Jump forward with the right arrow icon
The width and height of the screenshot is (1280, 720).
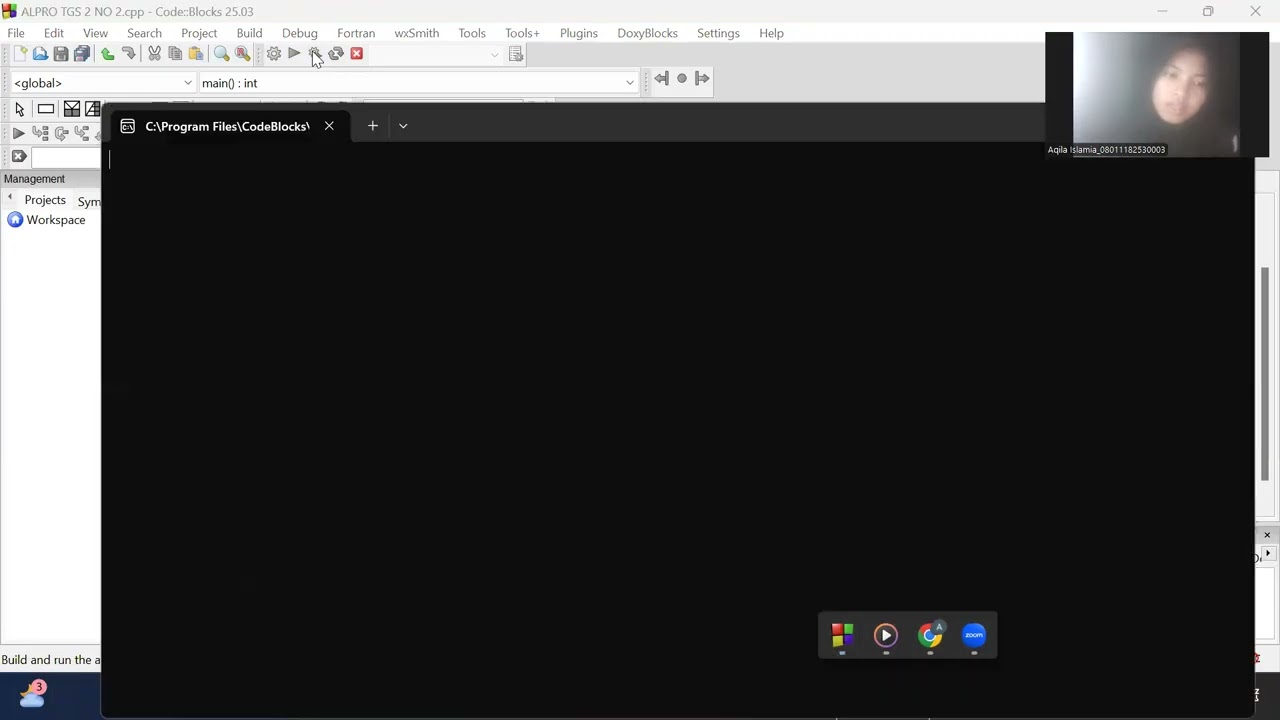tap(702, 78)
